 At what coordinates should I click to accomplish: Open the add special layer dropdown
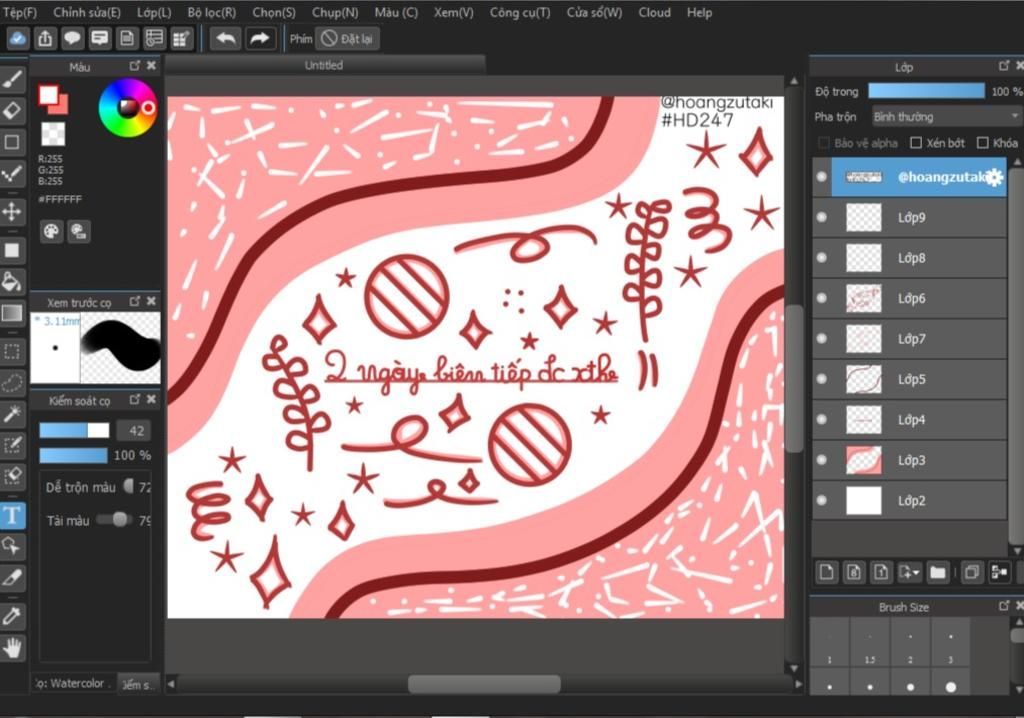(x=909, y=572)
